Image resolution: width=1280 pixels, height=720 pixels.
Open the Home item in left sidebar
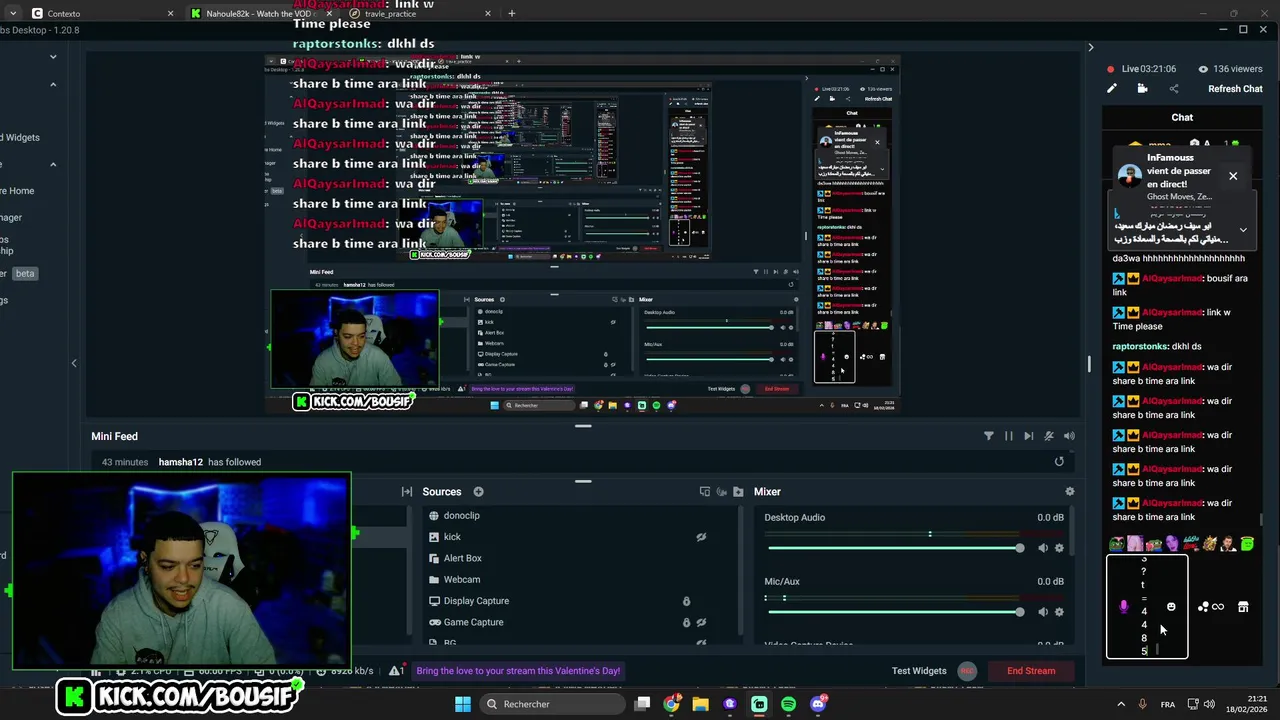click(18, 191)
